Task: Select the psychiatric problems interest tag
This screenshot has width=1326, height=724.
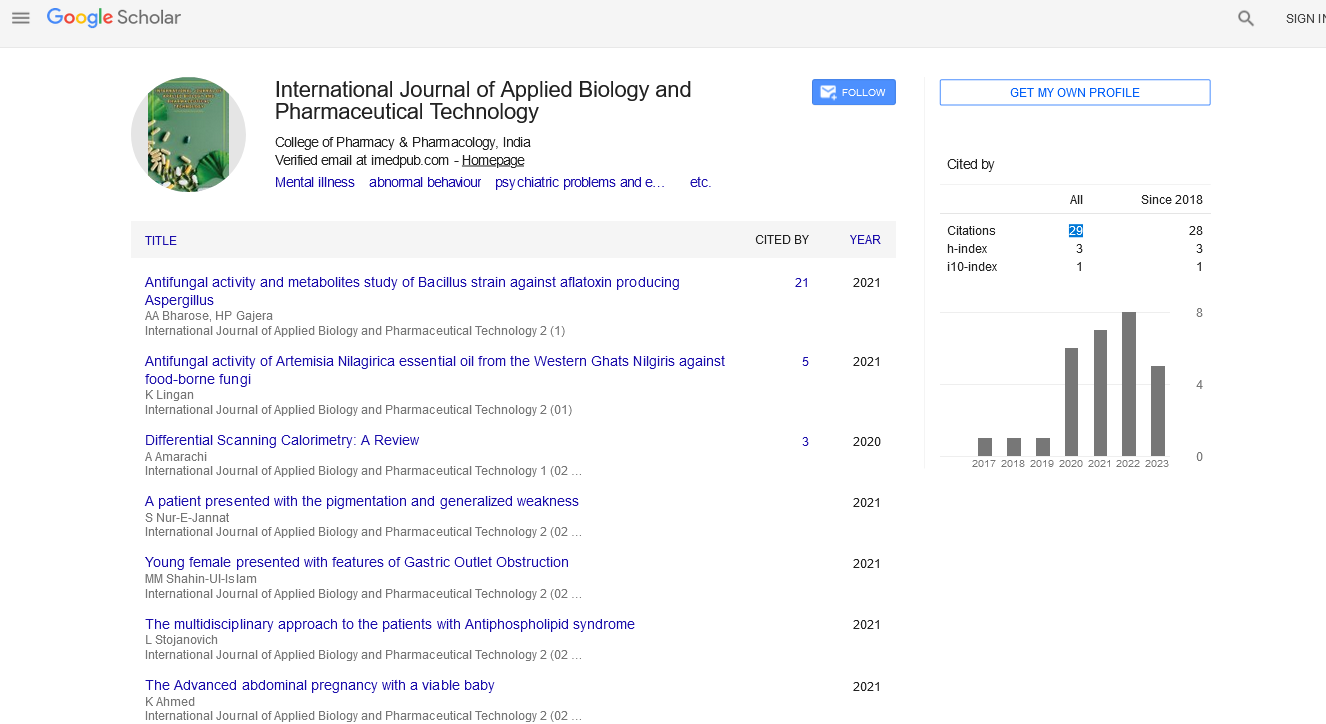Action: point(580,182)
